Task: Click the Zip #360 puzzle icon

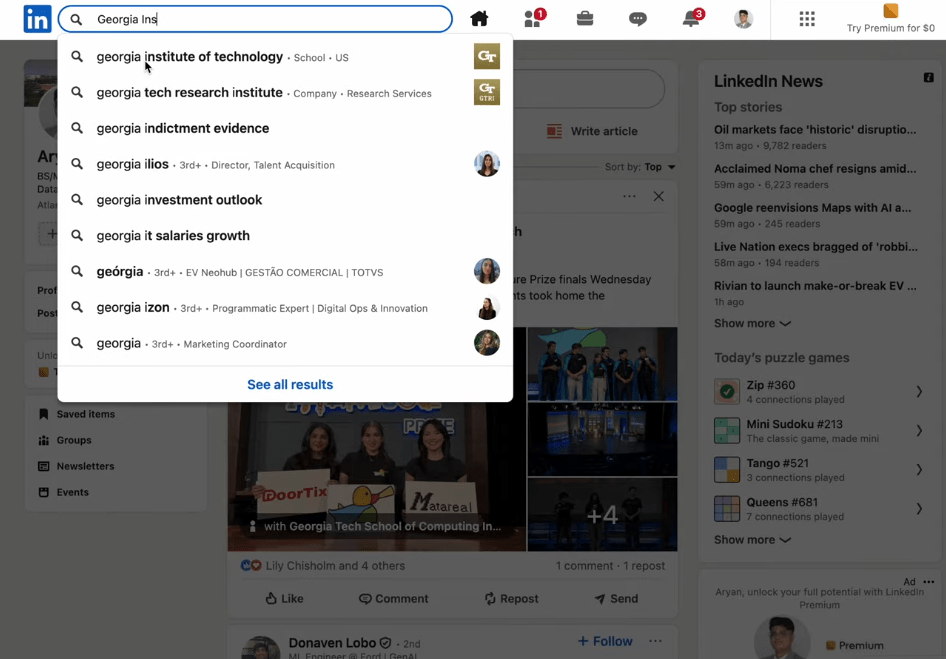Action: pyautogui.click(x=727, y=392)
